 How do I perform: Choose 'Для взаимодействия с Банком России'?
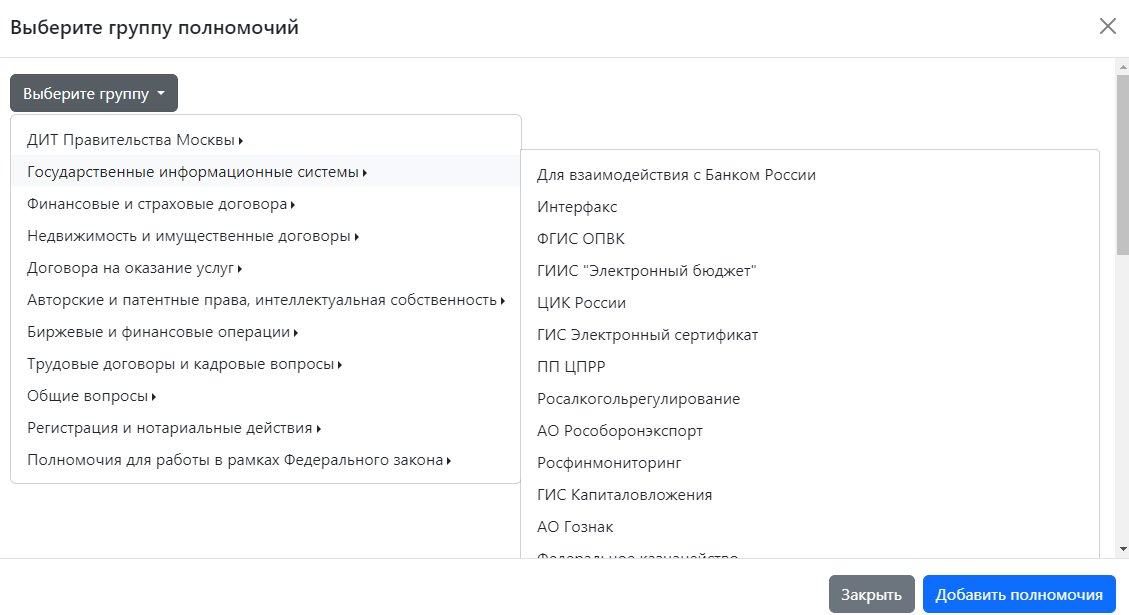click(x=676, y=175)
